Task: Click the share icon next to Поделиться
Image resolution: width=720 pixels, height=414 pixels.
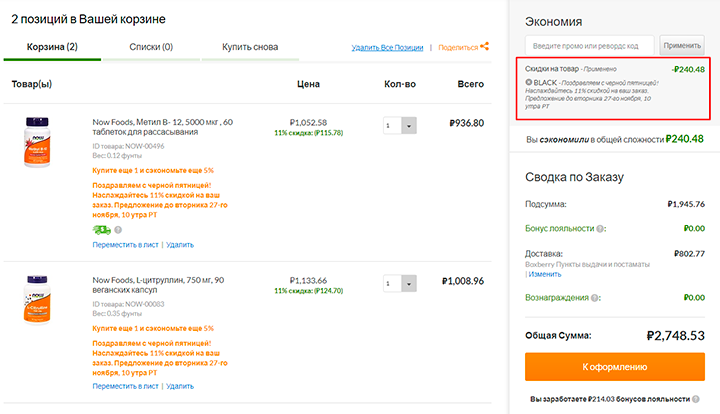Action: coord(484,46)
